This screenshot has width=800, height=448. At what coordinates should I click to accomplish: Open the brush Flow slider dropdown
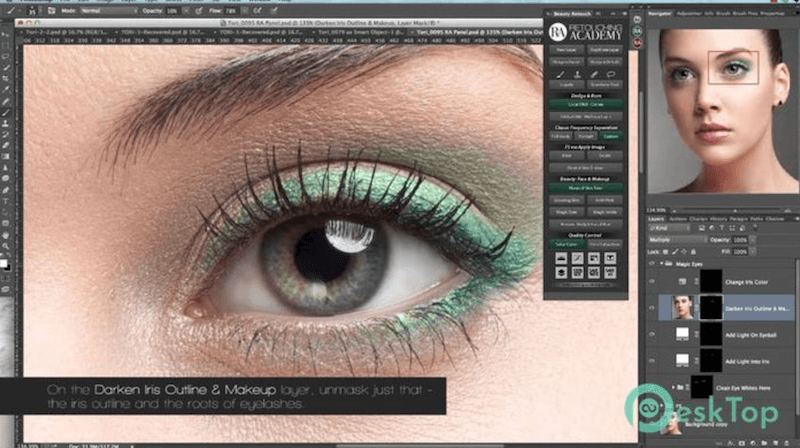[245, 10]
